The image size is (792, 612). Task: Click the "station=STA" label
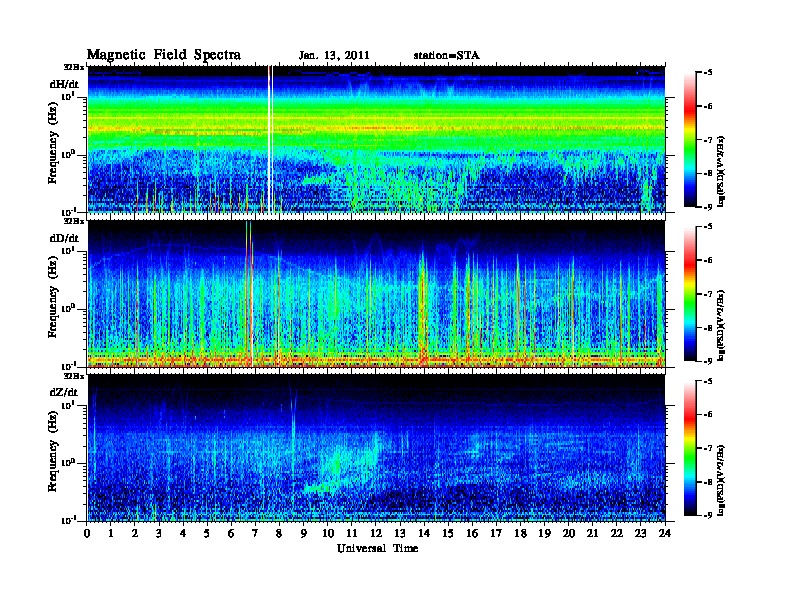pos(447,56)
